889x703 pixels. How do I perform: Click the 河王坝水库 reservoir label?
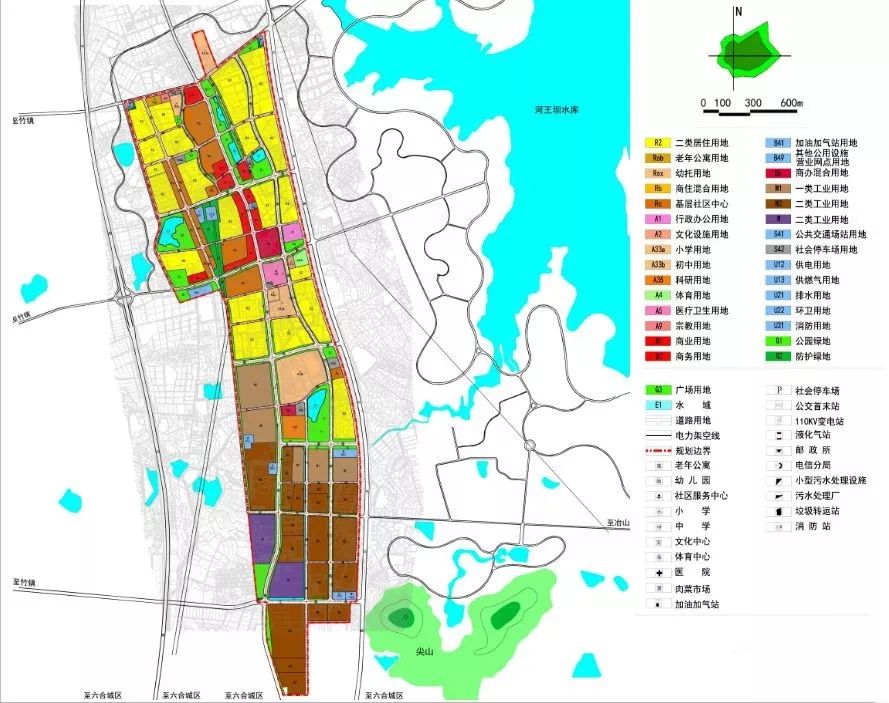click(x=556, y=109)
